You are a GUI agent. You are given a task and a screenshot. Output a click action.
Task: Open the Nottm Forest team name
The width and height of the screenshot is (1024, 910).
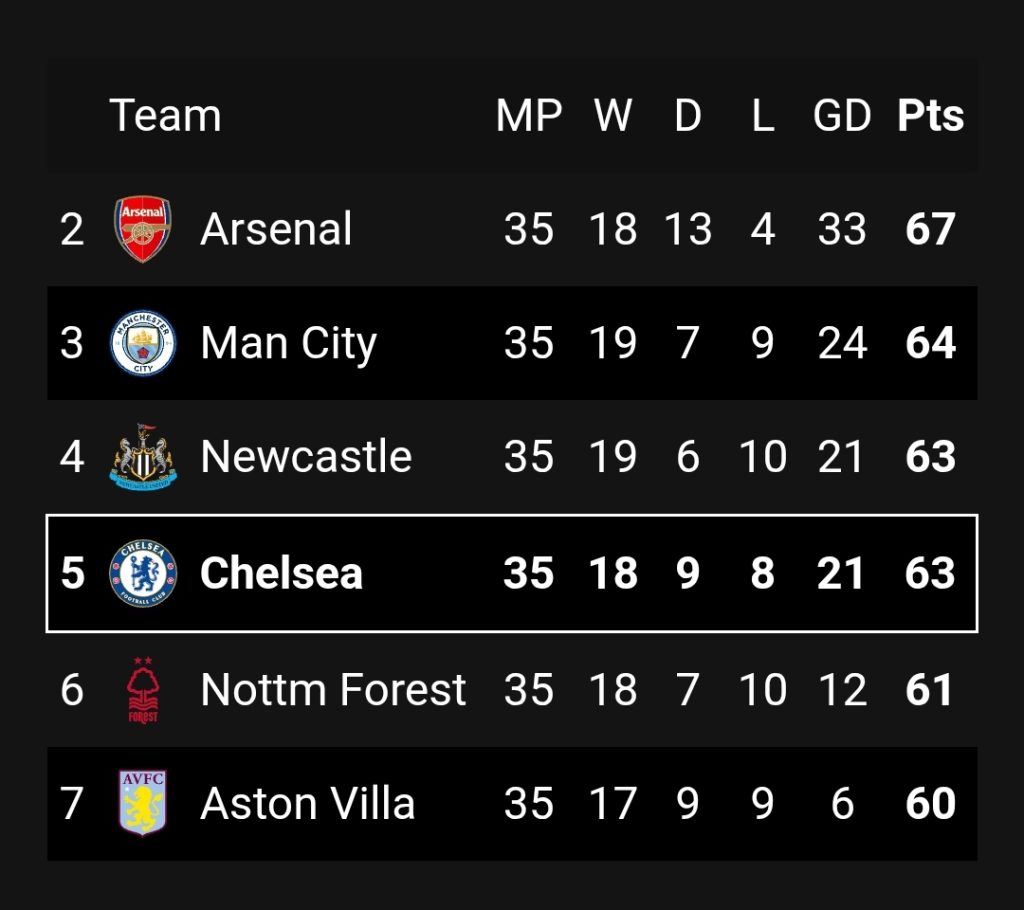tap(333, 690)
